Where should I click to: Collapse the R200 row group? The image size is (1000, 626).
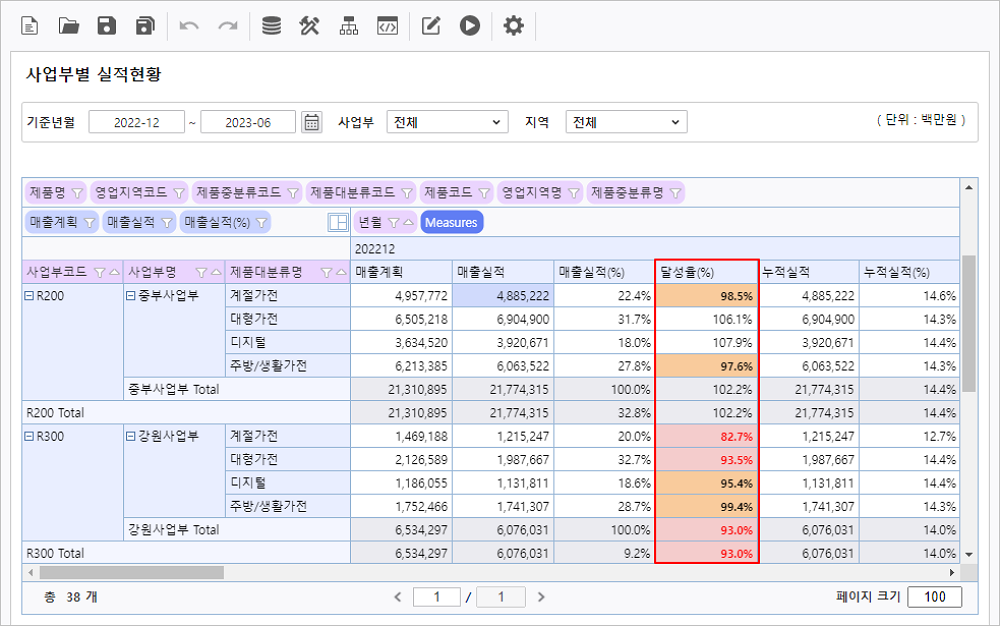[x=29, y=296]
